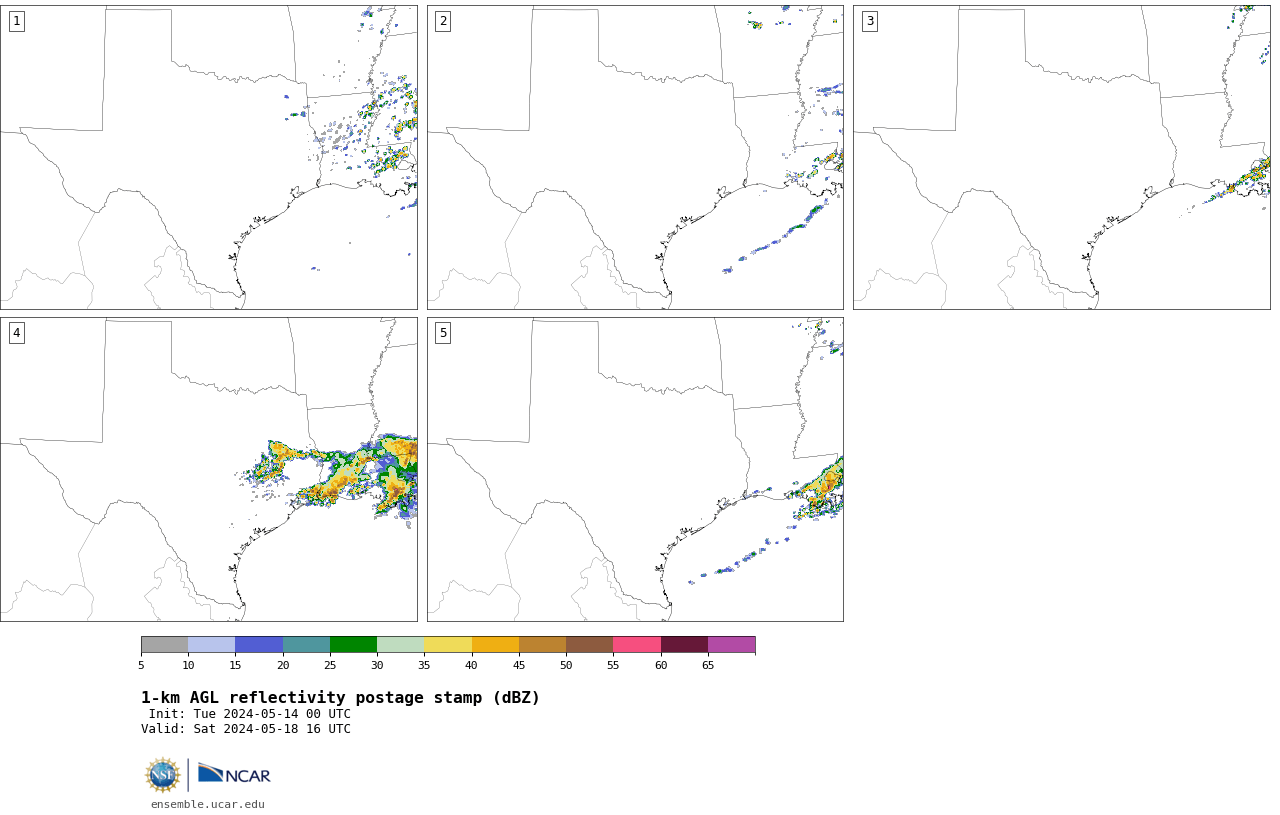1280x815 pixels.
Task: Click the panel number 5 label
Action: (443, 333)
